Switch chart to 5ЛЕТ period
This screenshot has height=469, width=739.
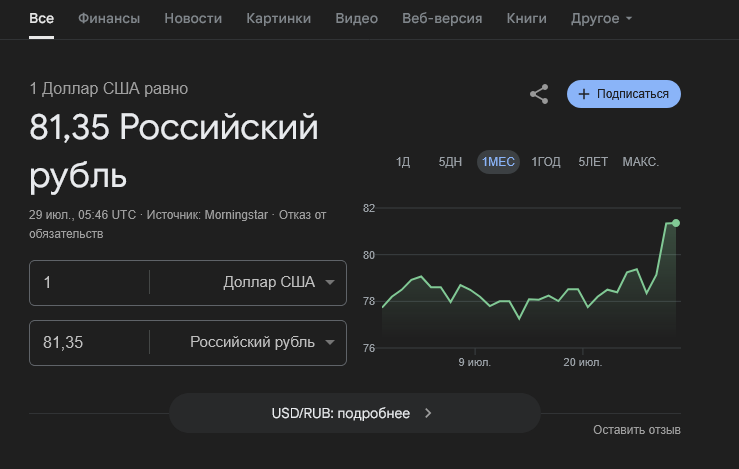(x=593, y=162)
